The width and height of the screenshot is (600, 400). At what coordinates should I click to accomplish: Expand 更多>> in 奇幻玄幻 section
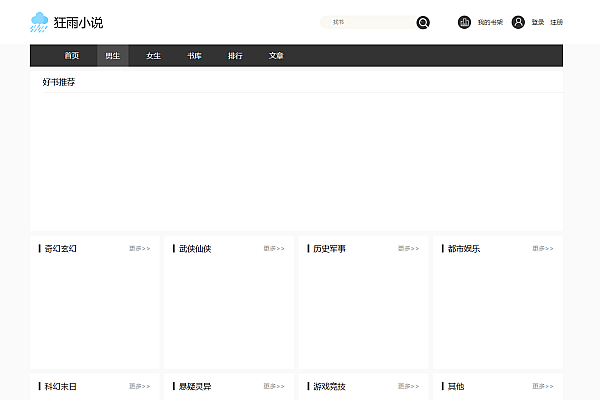[x=139, y=248]
